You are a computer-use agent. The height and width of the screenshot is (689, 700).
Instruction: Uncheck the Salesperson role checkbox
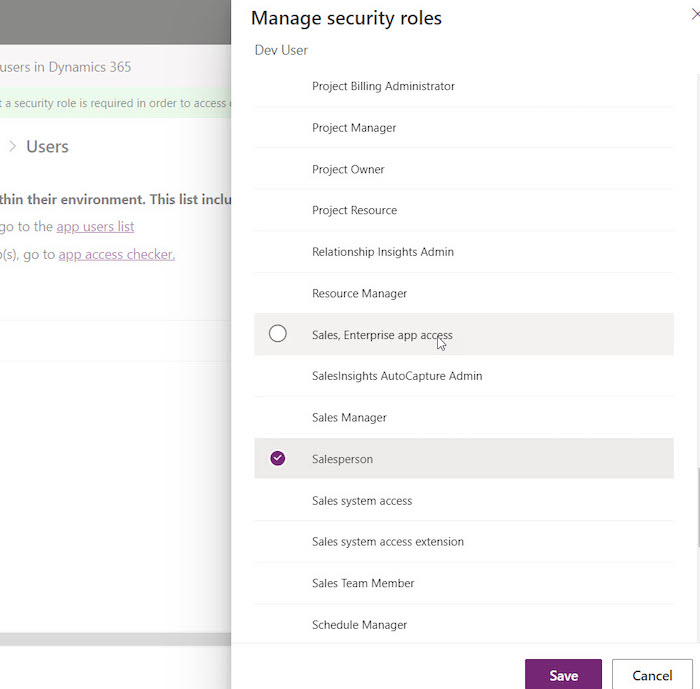[278, 458]
